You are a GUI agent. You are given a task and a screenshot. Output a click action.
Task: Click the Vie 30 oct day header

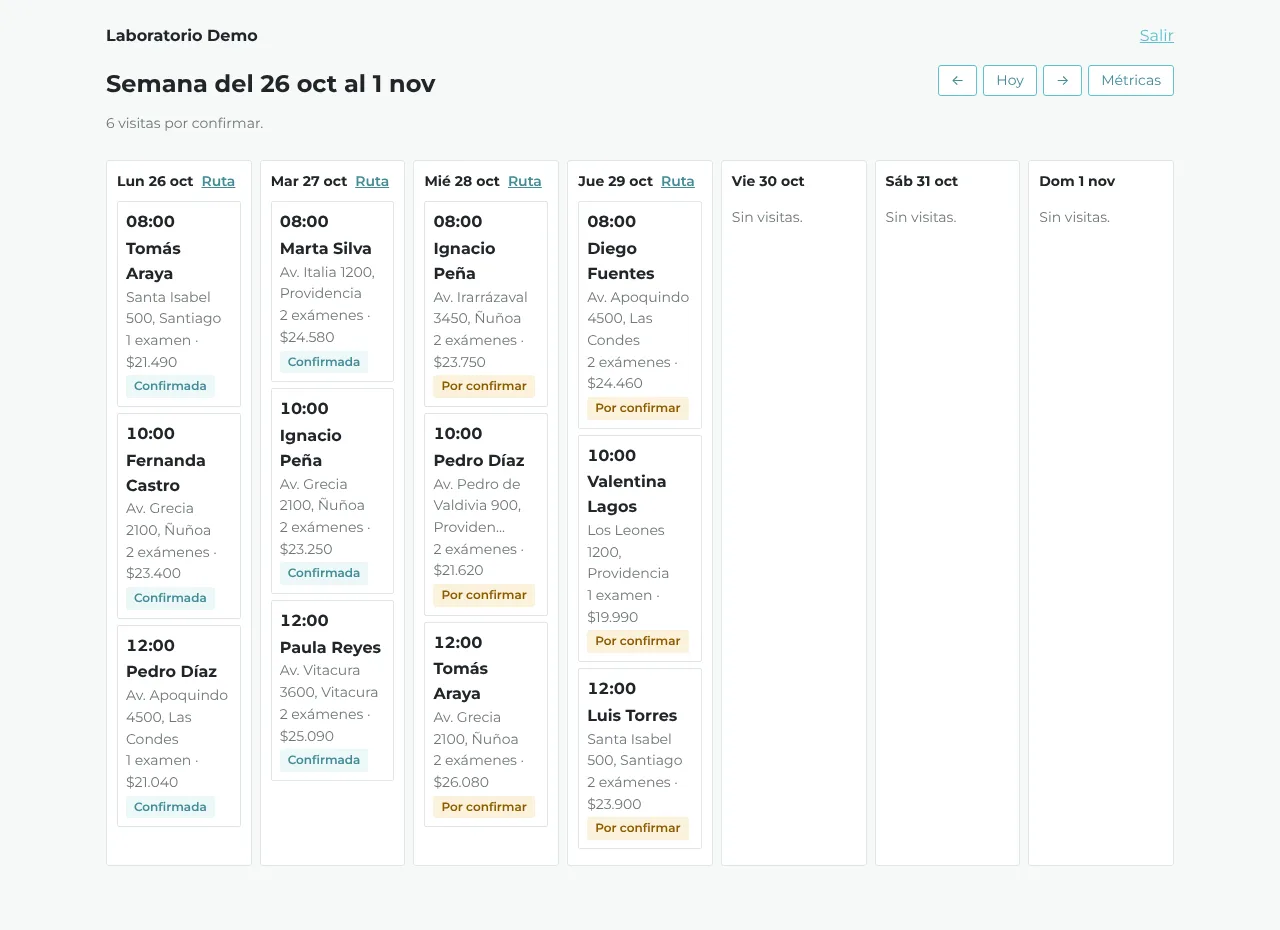tap(768, 181)
